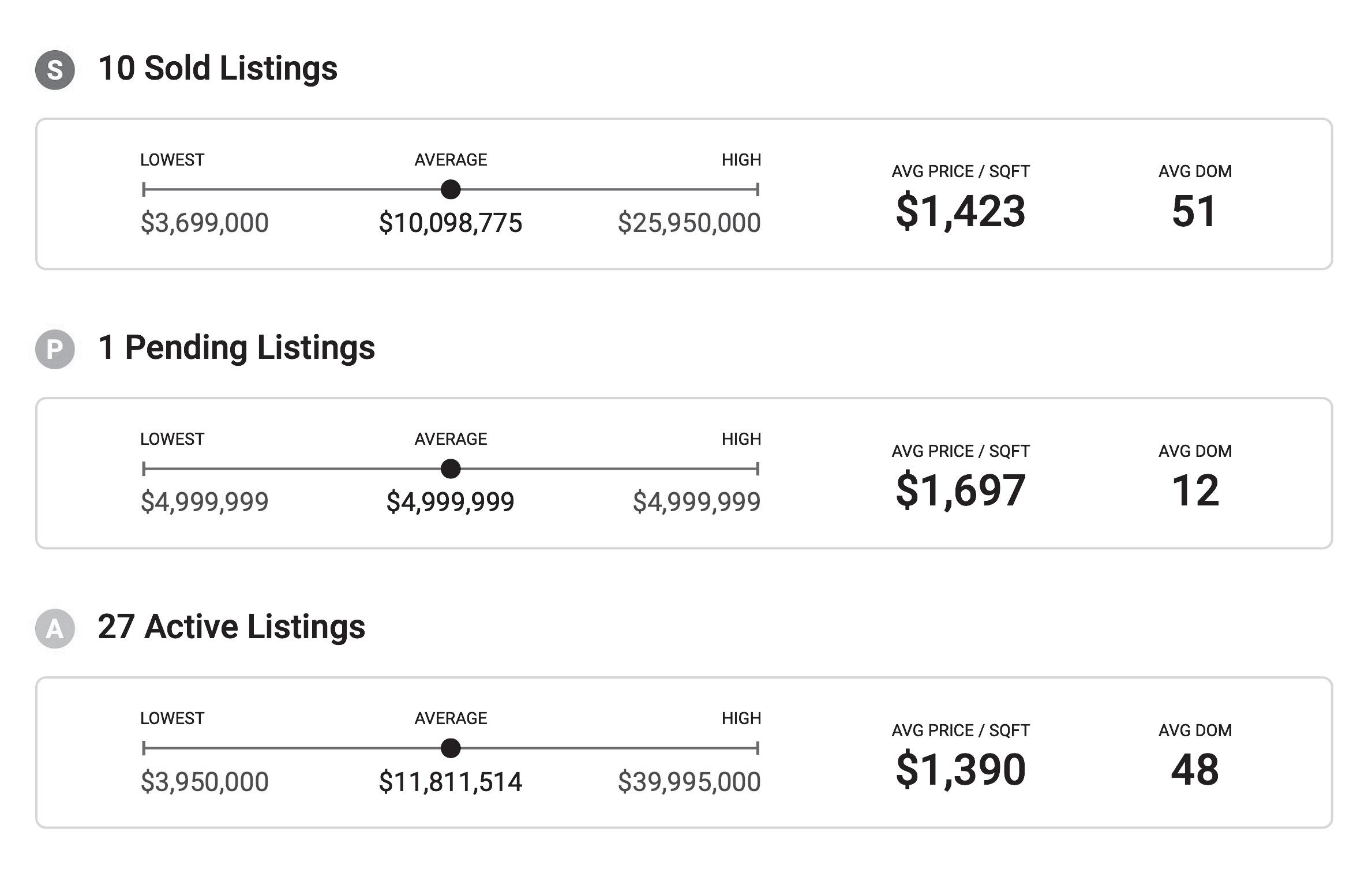Click the Sold average price slider dot
This screenshot has height=877, width=1372.
(x=451, y=189)
